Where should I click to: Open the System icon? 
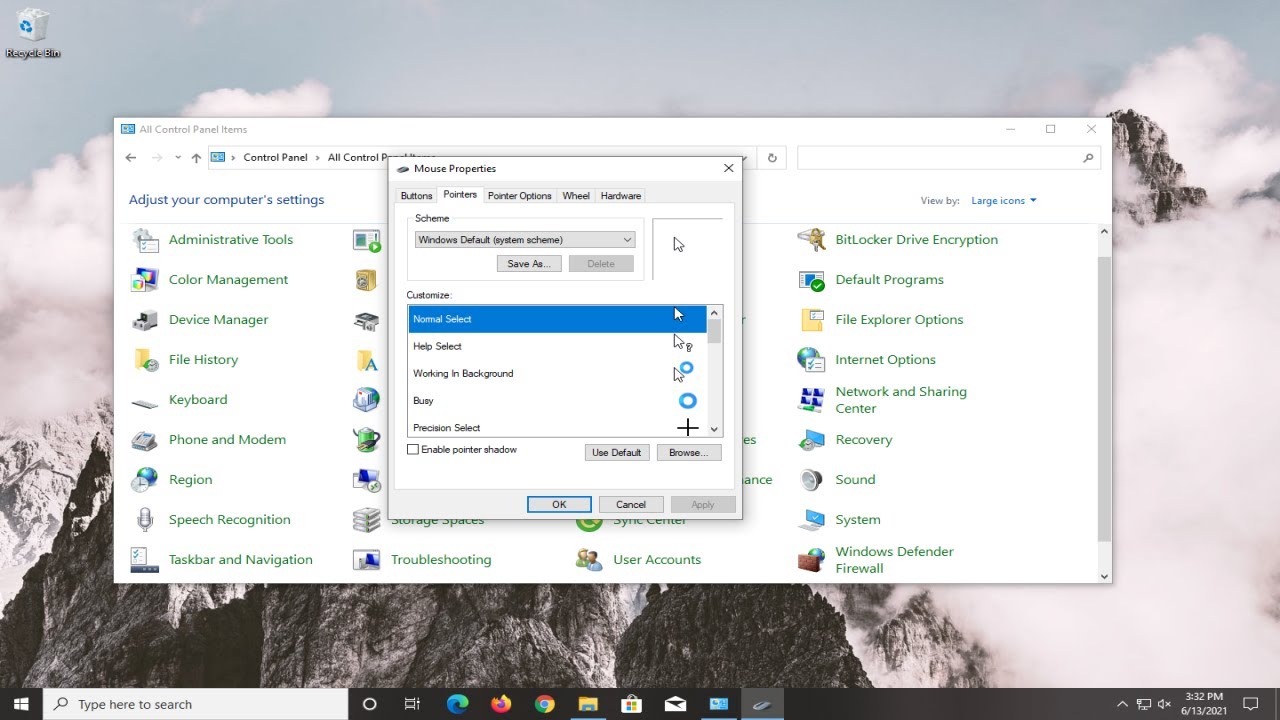[811, 520]
